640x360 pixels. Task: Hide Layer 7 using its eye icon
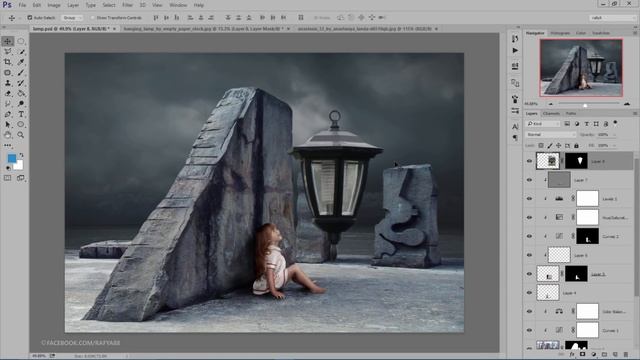click(x=529, y=180)
